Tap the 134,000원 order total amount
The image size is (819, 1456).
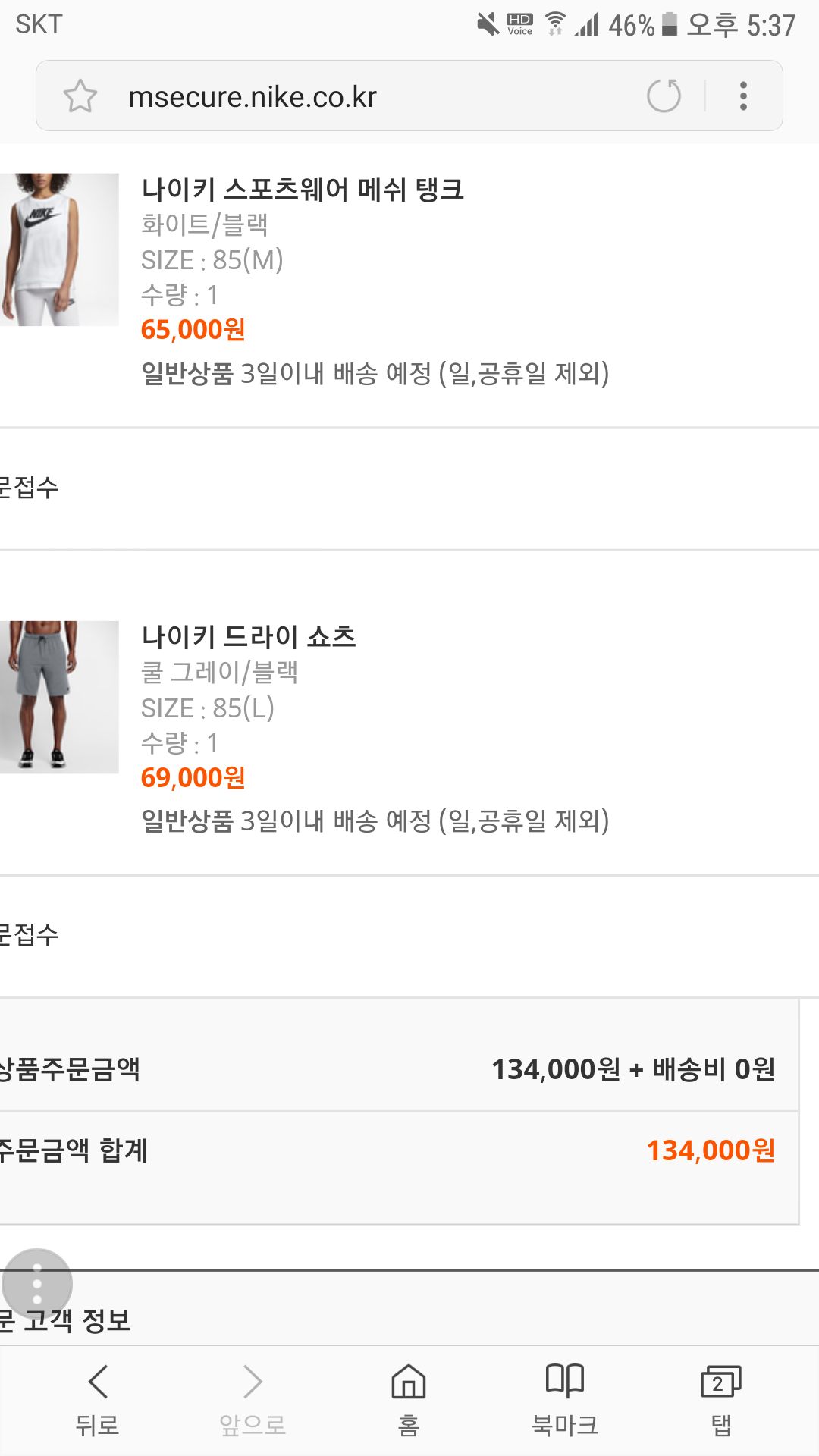pos(711,1150)
